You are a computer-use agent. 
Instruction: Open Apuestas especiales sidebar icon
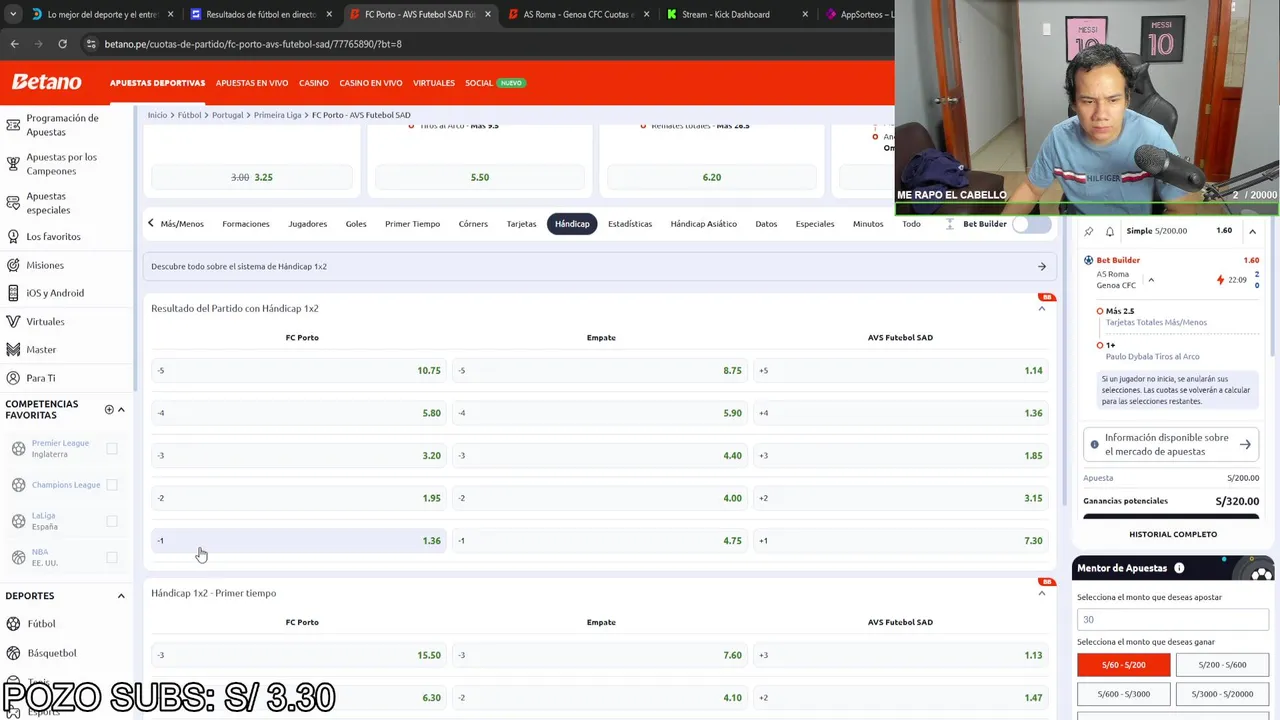click(13, 203)
